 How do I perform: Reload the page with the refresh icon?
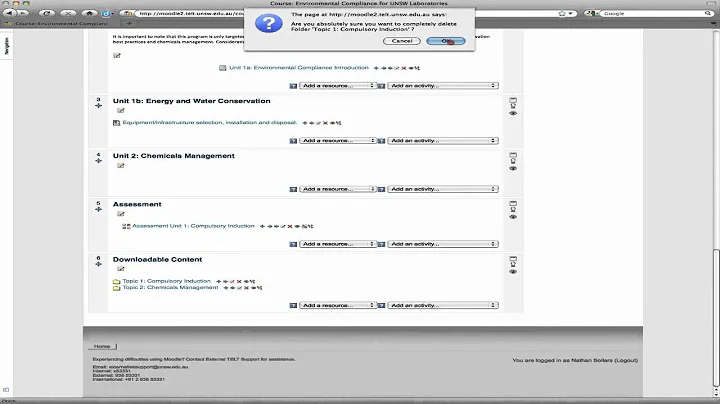[x=46, y=13]
